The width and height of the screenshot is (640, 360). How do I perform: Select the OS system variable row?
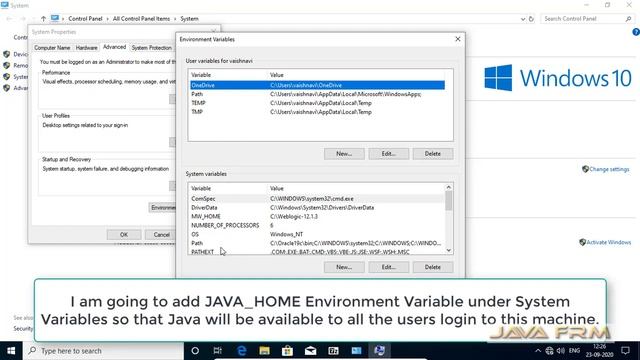[x=317, y=234]
